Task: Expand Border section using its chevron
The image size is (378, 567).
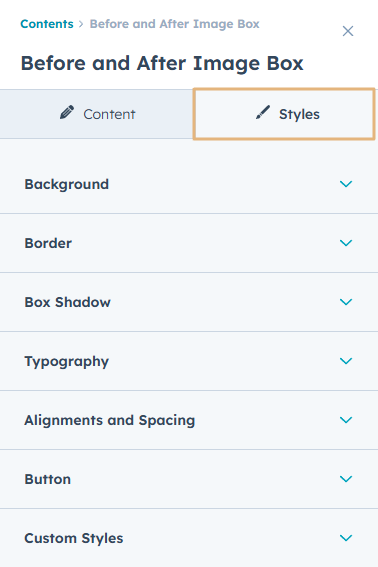Action: coord(346,243)
